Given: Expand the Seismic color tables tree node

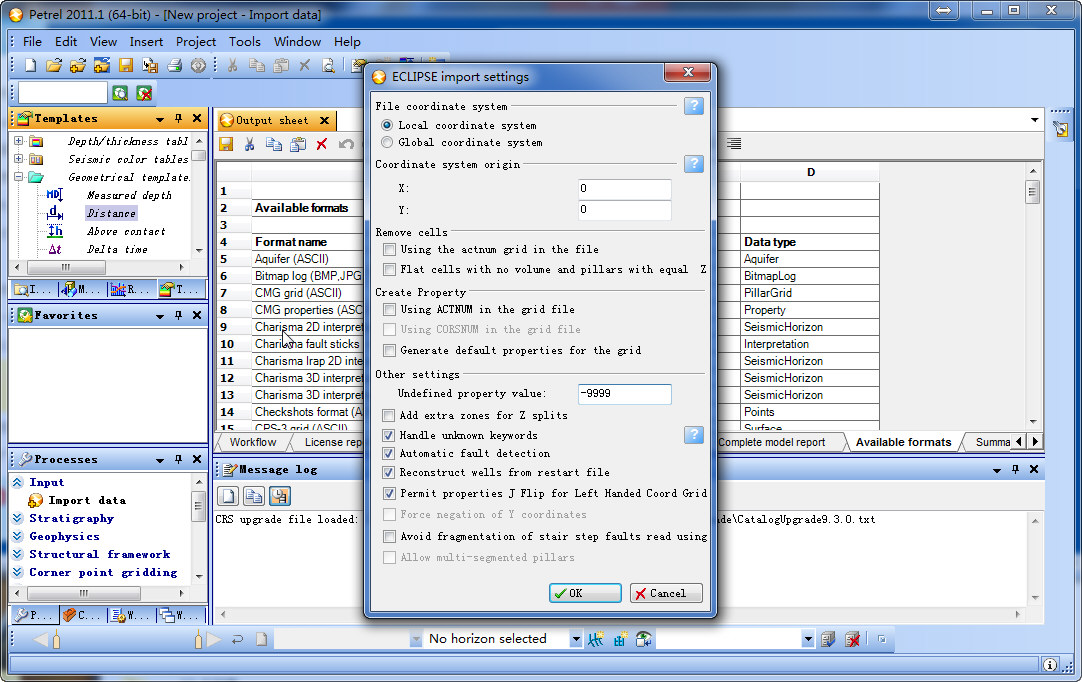Looking at the screenshot, I should point(19,159).
